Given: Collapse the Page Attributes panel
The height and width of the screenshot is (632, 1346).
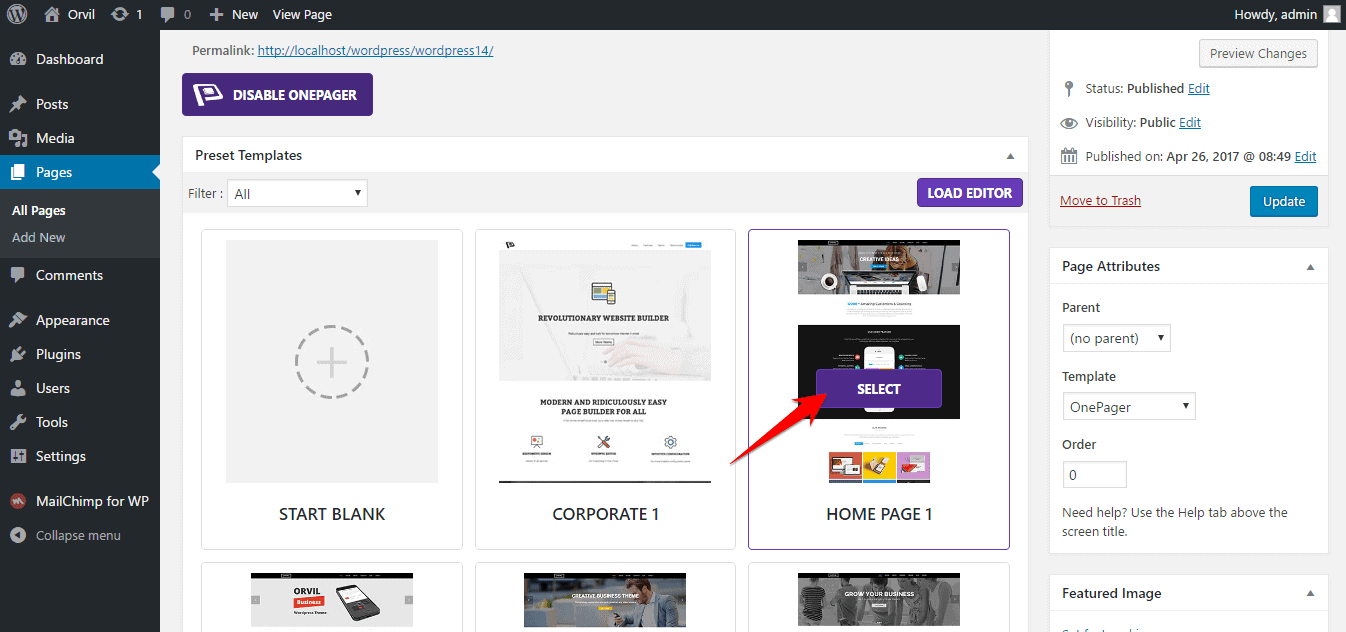Looking at the screenshot, I should (1310, 267).
